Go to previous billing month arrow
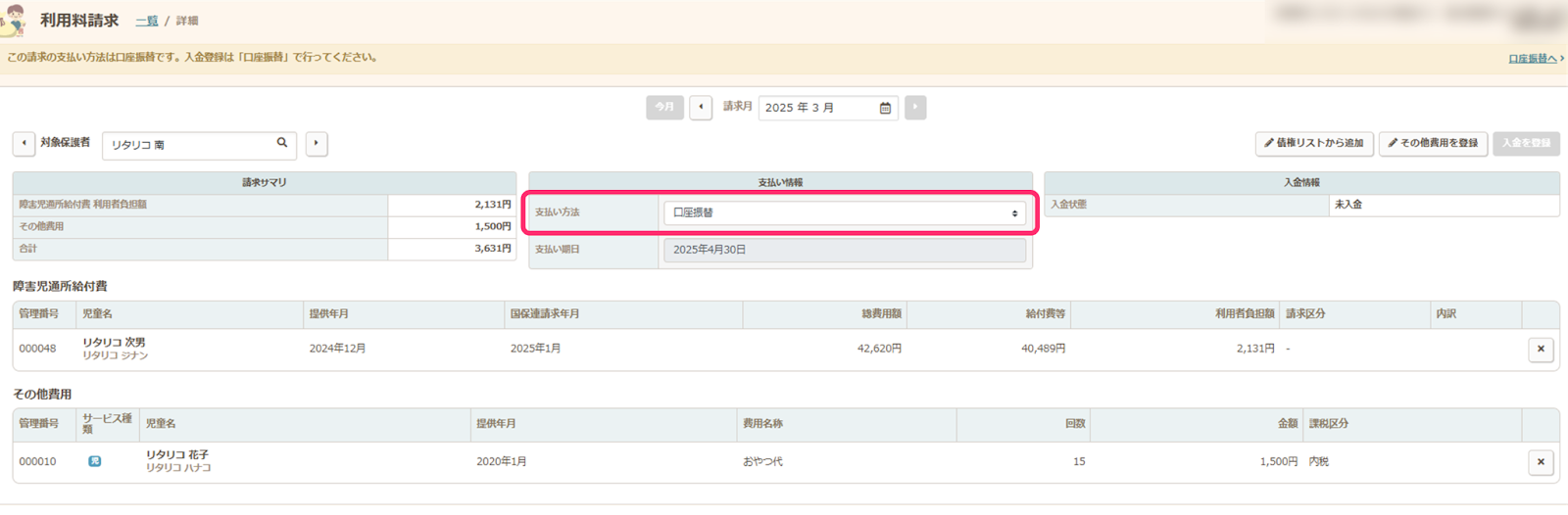The width and height of the screenshot is (1568, 515). point(701,108)
